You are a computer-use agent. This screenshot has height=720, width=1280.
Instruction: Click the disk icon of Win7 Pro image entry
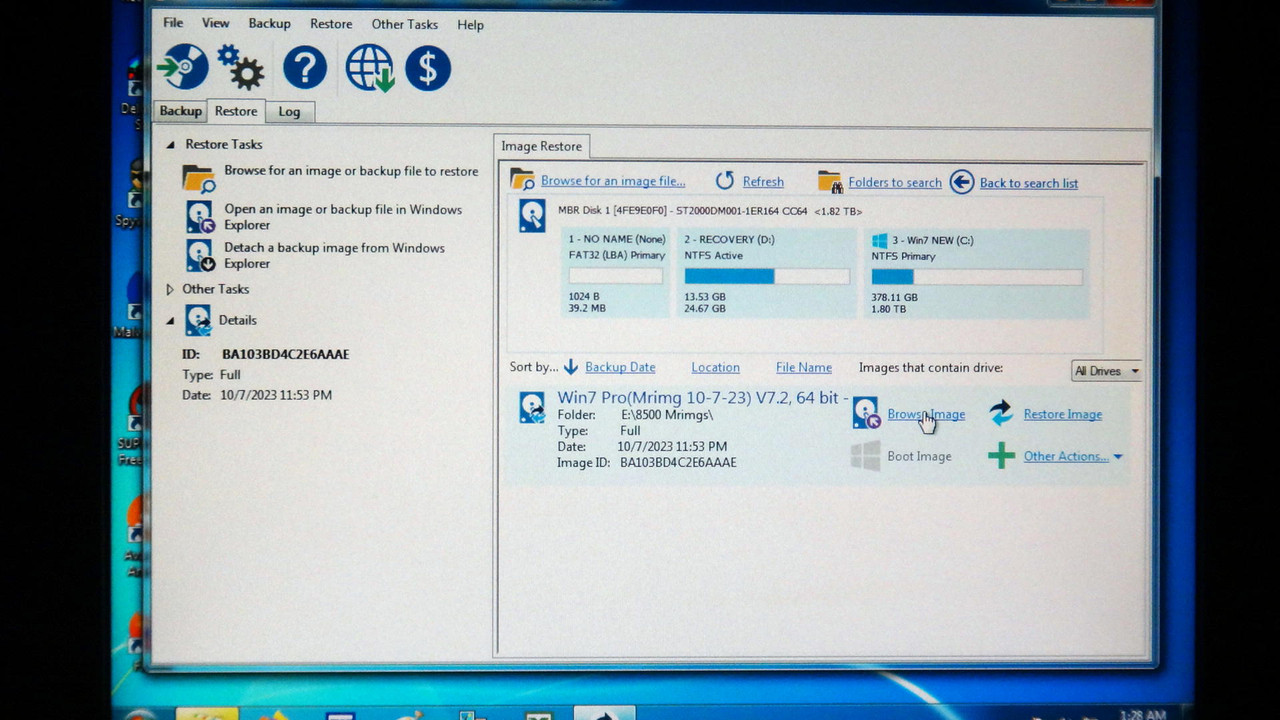532,407
